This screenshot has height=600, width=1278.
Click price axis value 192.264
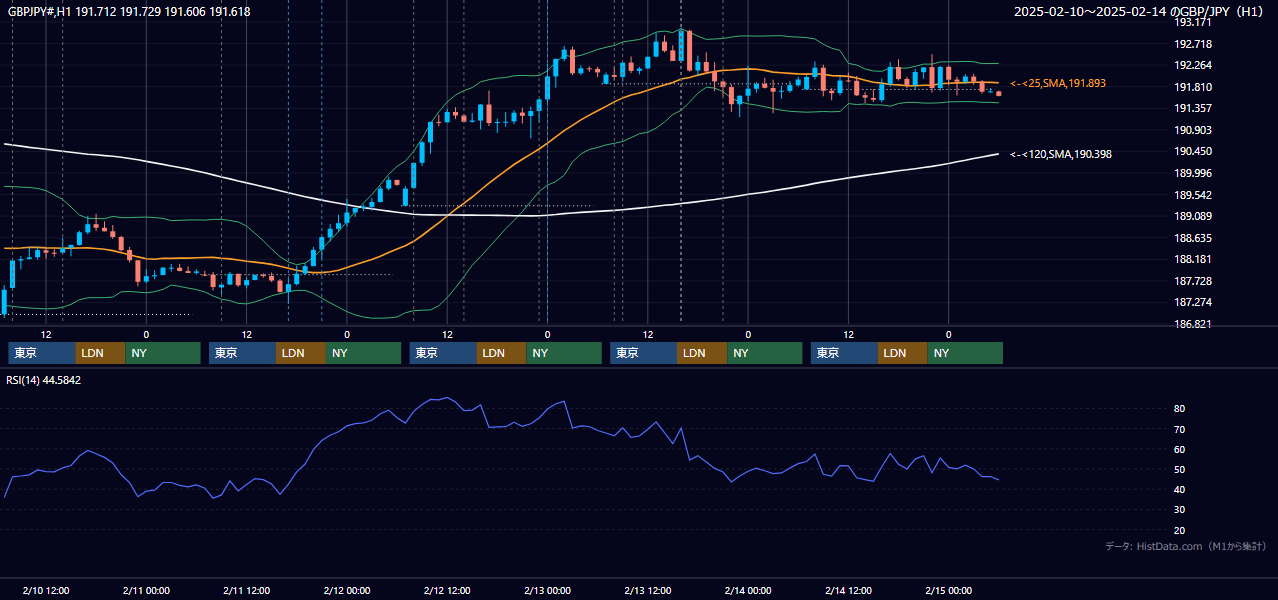click(1193, 66)
